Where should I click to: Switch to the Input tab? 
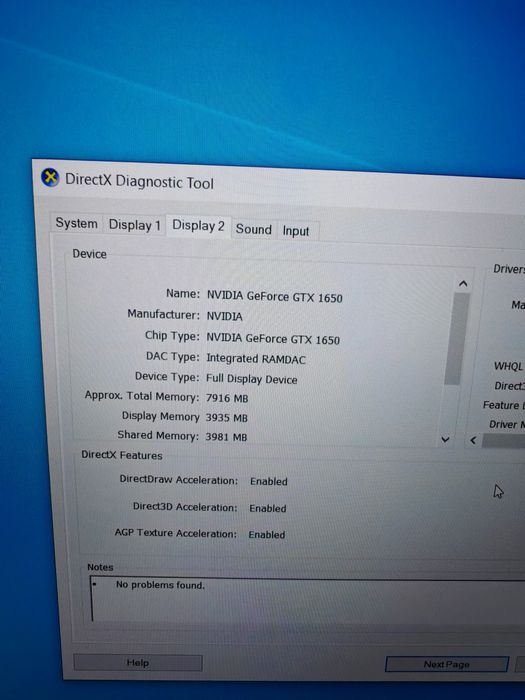[x=296, y=231]
